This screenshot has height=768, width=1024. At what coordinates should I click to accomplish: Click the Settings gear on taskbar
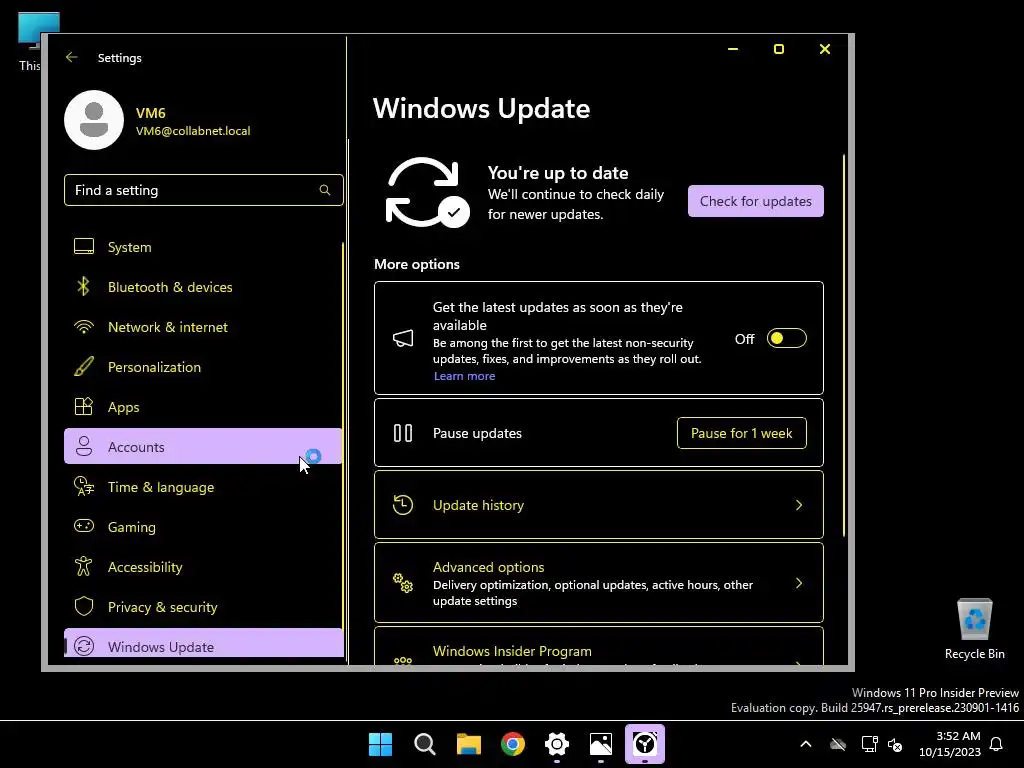pos(557,744)
